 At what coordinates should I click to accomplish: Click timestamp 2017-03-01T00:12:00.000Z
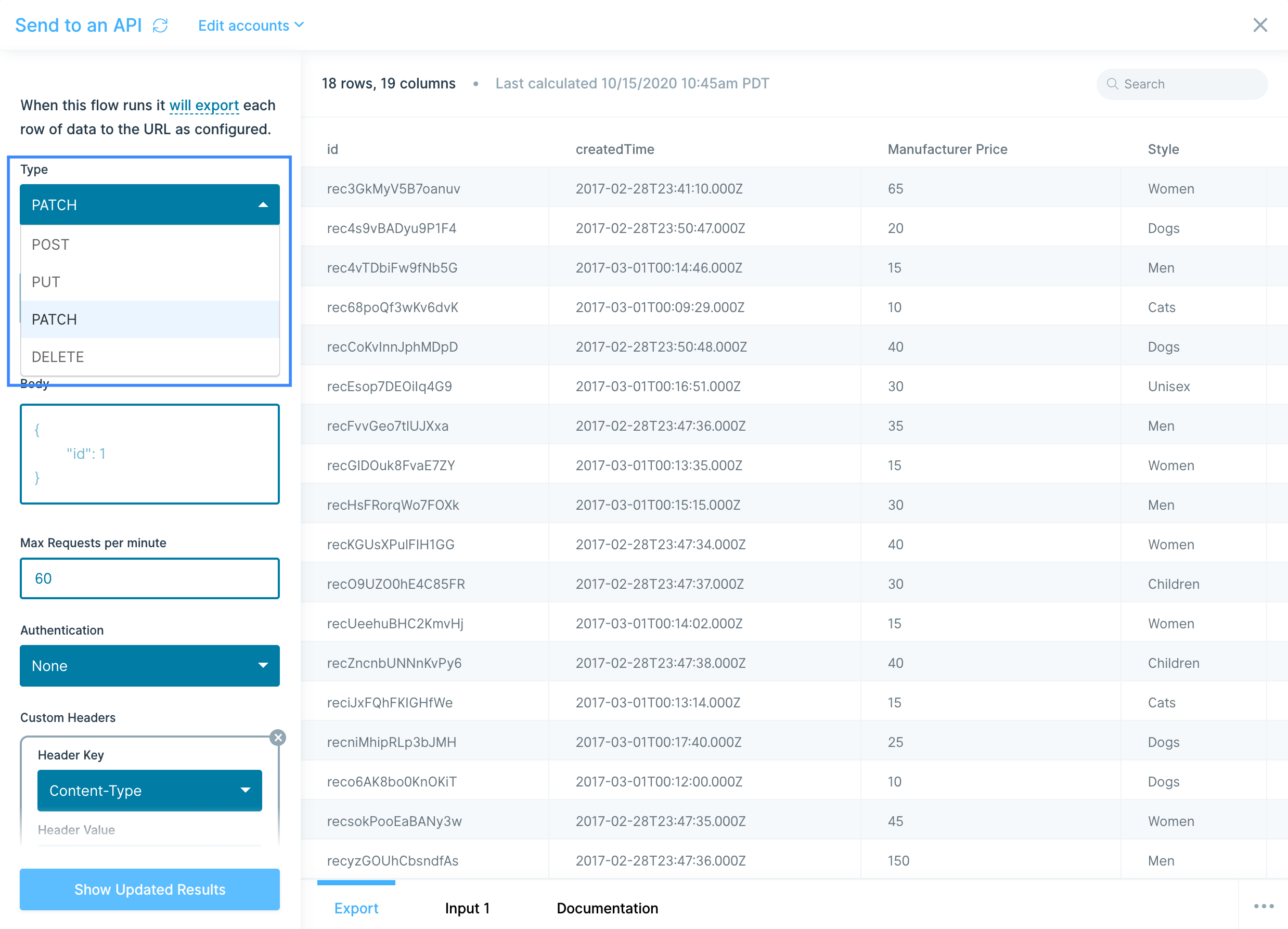point(659,782)
